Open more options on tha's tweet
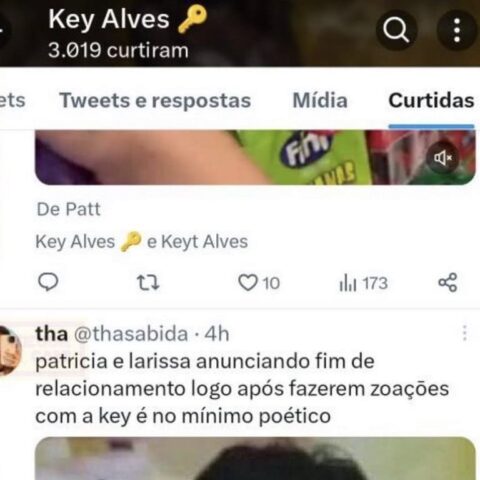Viewport: 480px width, 480px height. click(x=465, y=333)
